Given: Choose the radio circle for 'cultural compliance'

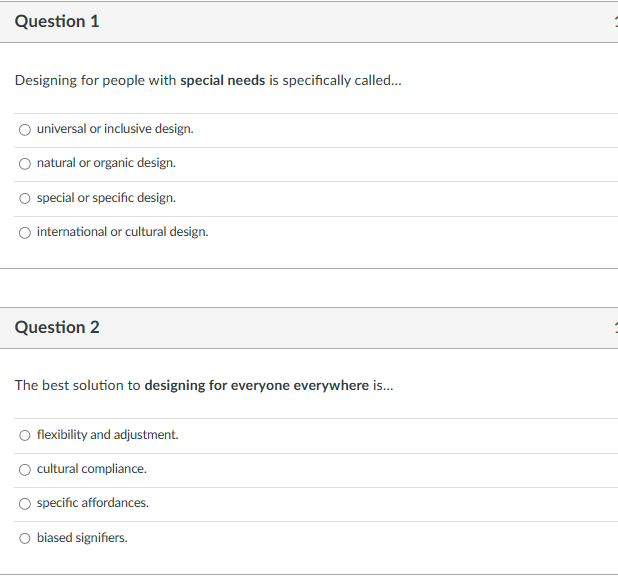Looking at the screenshot, I should (24, 469).
